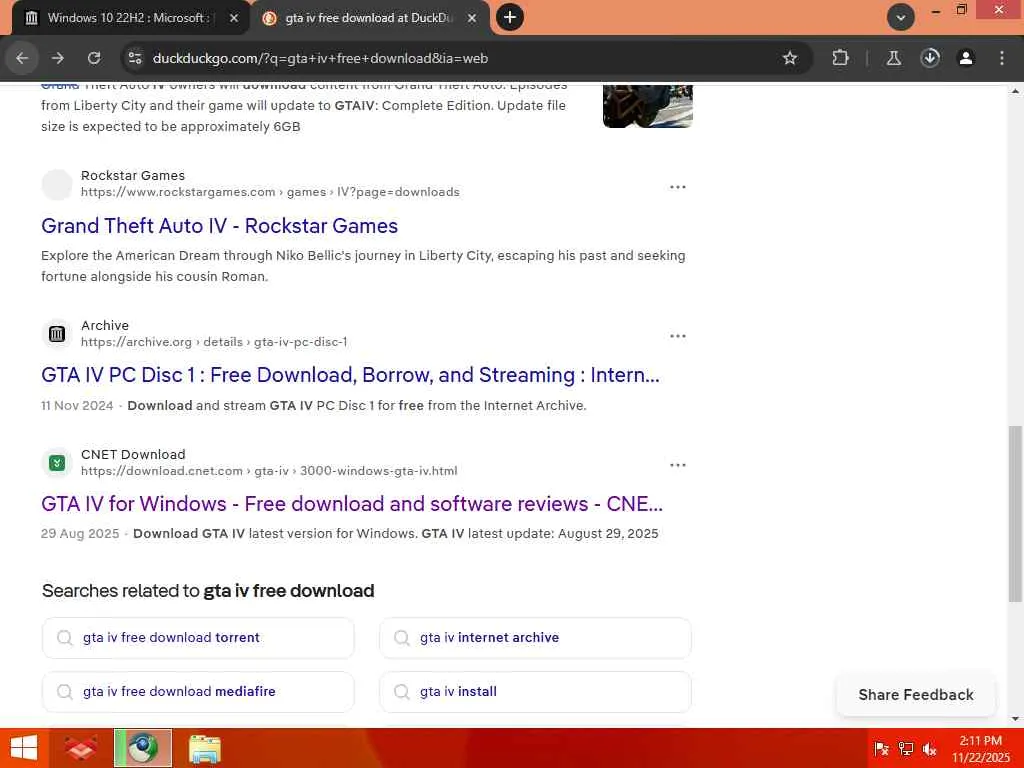This screenshot has height=768, width=1024.
Task: Open the Action Center flag tray icon
Action: (x=881, y=748)
